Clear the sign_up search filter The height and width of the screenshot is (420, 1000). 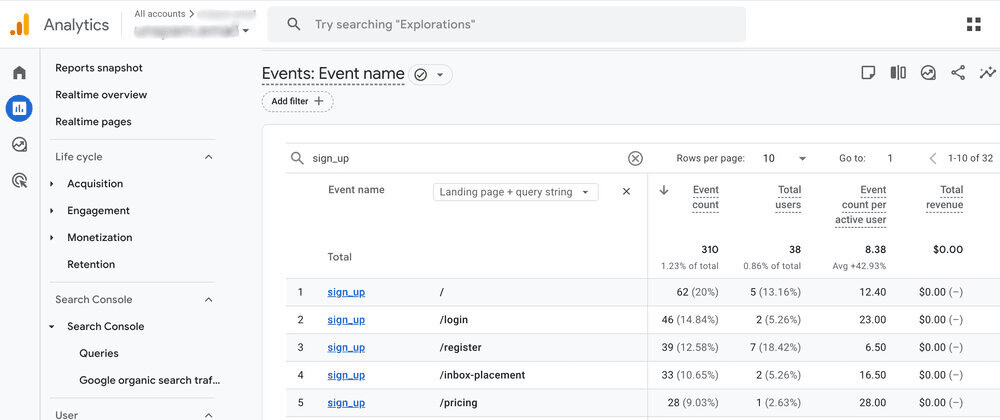pos(635,158)
